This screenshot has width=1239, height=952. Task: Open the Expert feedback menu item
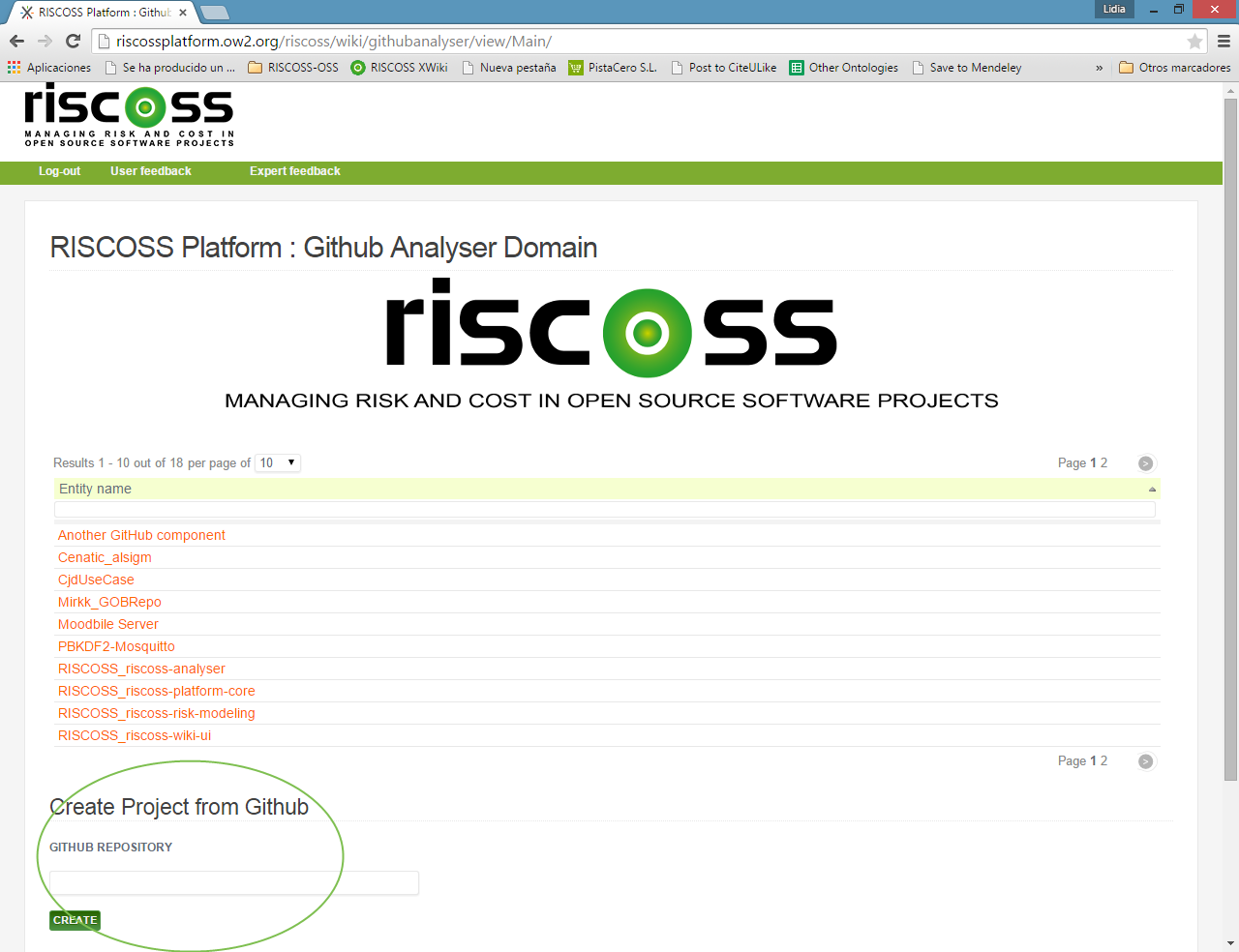click(294, 171)
